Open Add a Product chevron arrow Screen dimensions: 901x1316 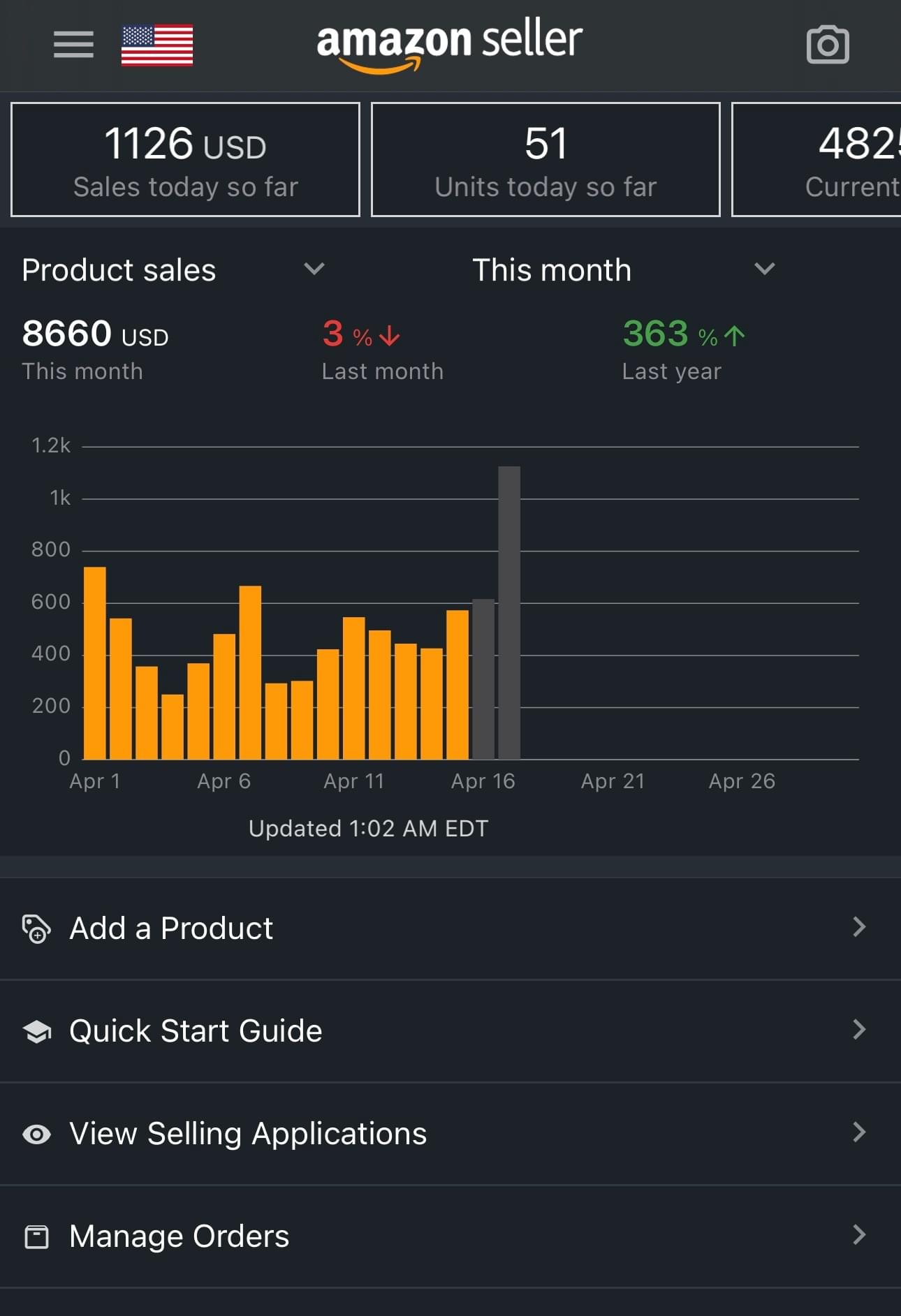click(859, 927)
